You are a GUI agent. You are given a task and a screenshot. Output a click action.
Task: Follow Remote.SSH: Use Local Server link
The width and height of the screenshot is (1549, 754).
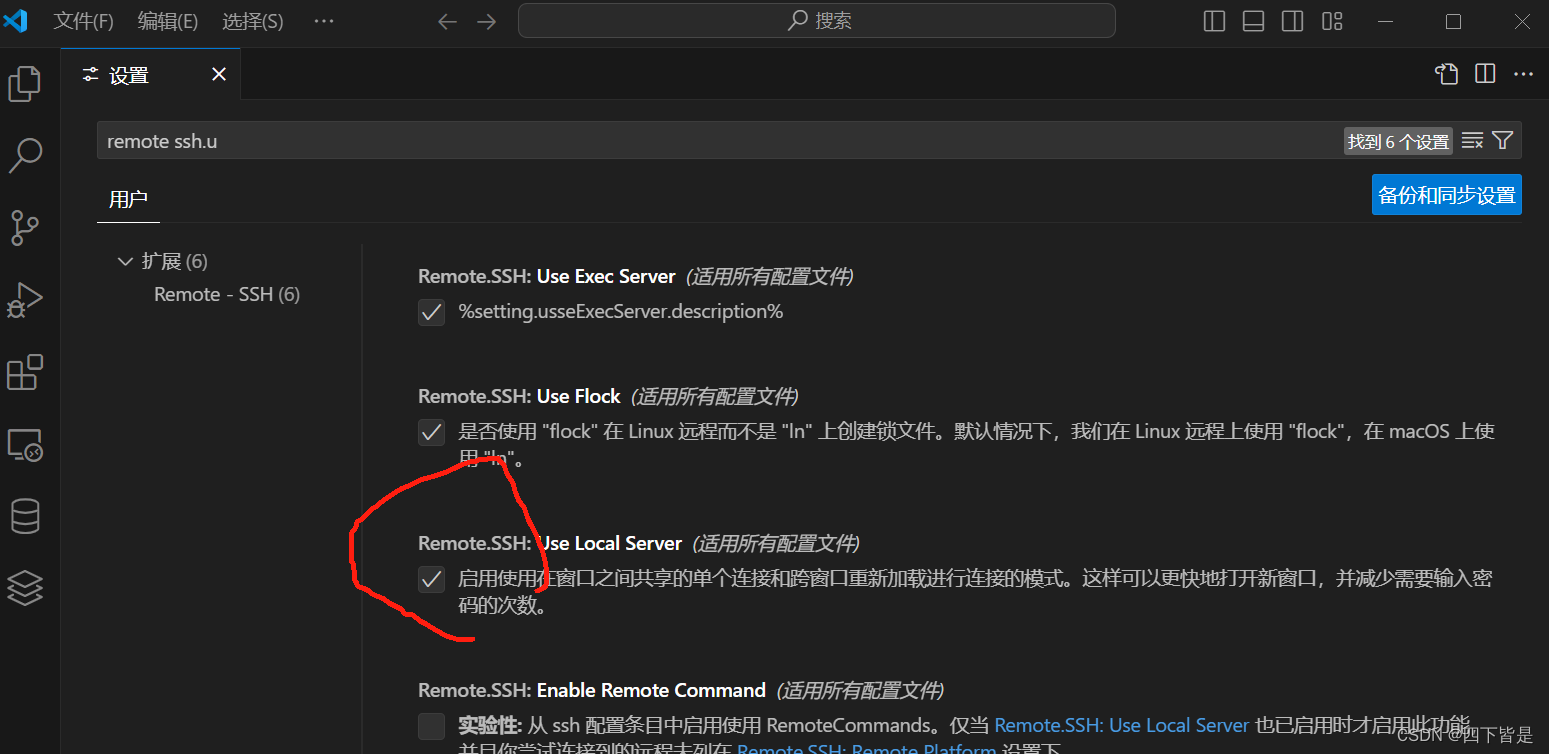(x=1122, y=725)
